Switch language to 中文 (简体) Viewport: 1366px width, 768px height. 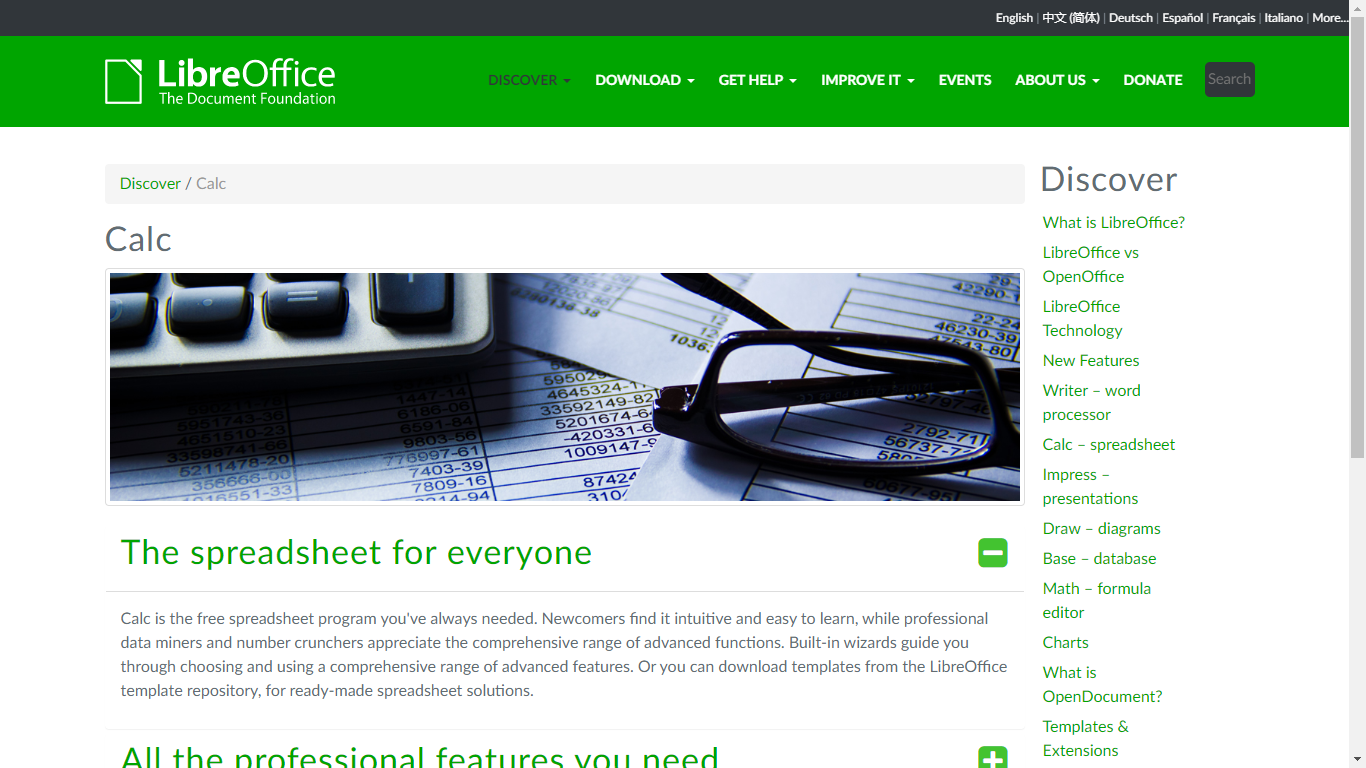click(x=1071, y=18)
